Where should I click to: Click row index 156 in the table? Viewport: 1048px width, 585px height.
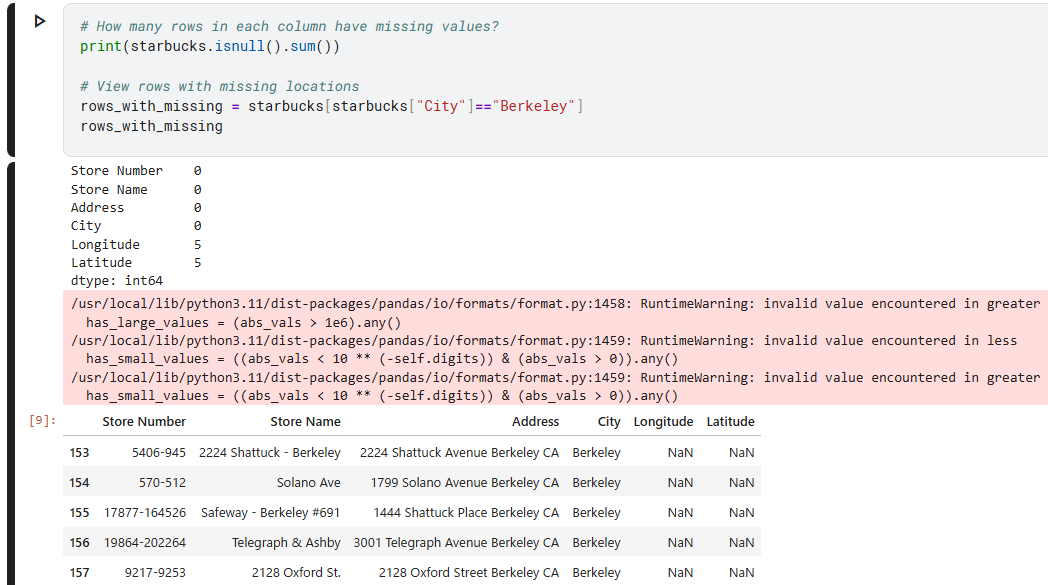pos(80,543)
